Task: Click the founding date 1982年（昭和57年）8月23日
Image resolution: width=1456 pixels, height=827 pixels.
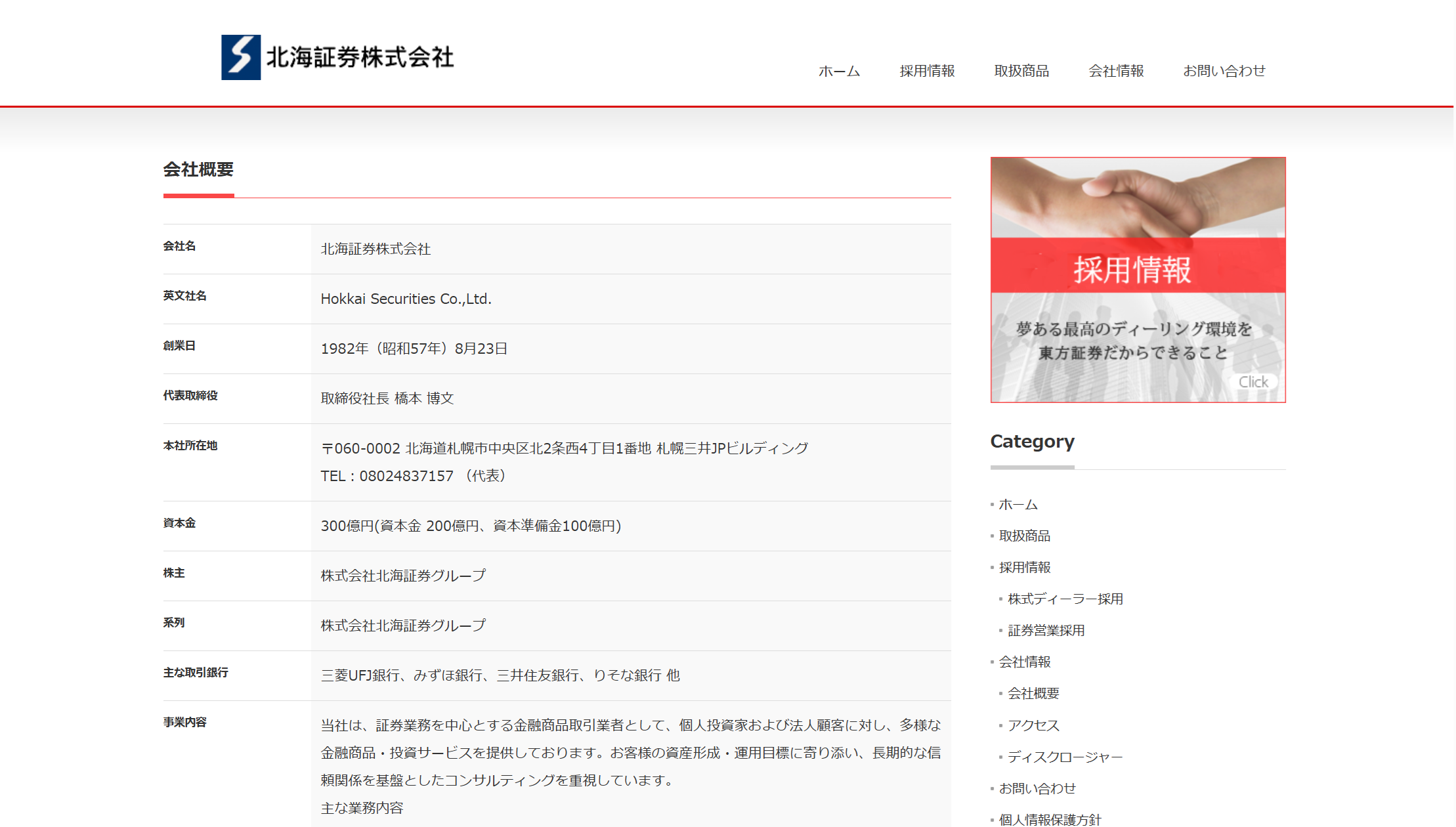Action: (414, 349)
